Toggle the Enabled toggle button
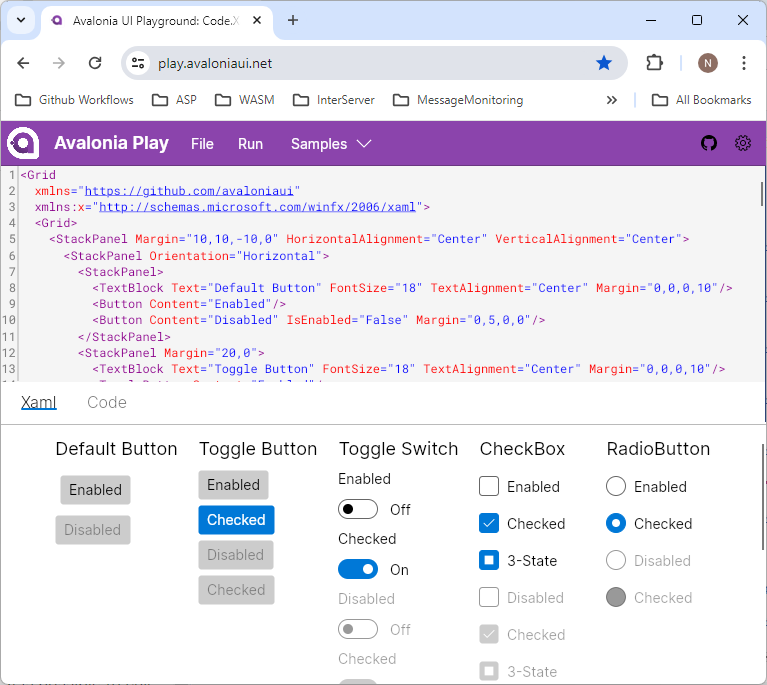Screen dimensions: 767x685 pyautogui.click(x=233, y=485)
